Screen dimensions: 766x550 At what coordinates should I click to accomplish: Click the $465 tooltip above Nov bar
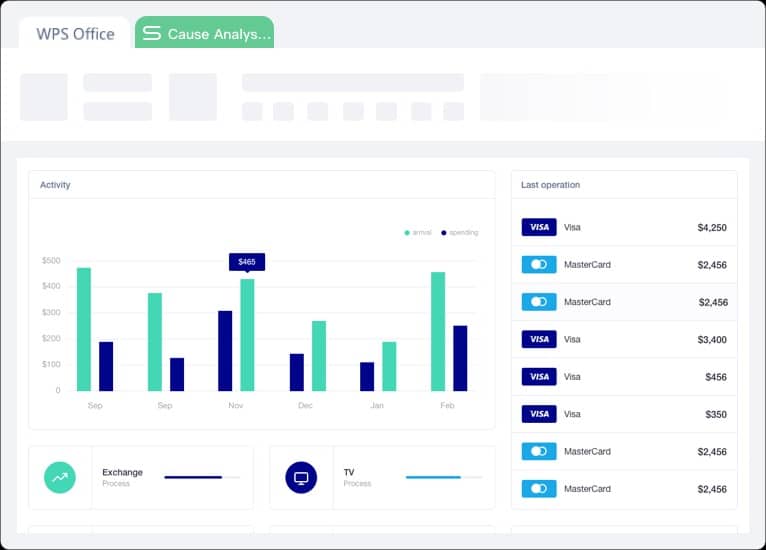coord(247,262)
